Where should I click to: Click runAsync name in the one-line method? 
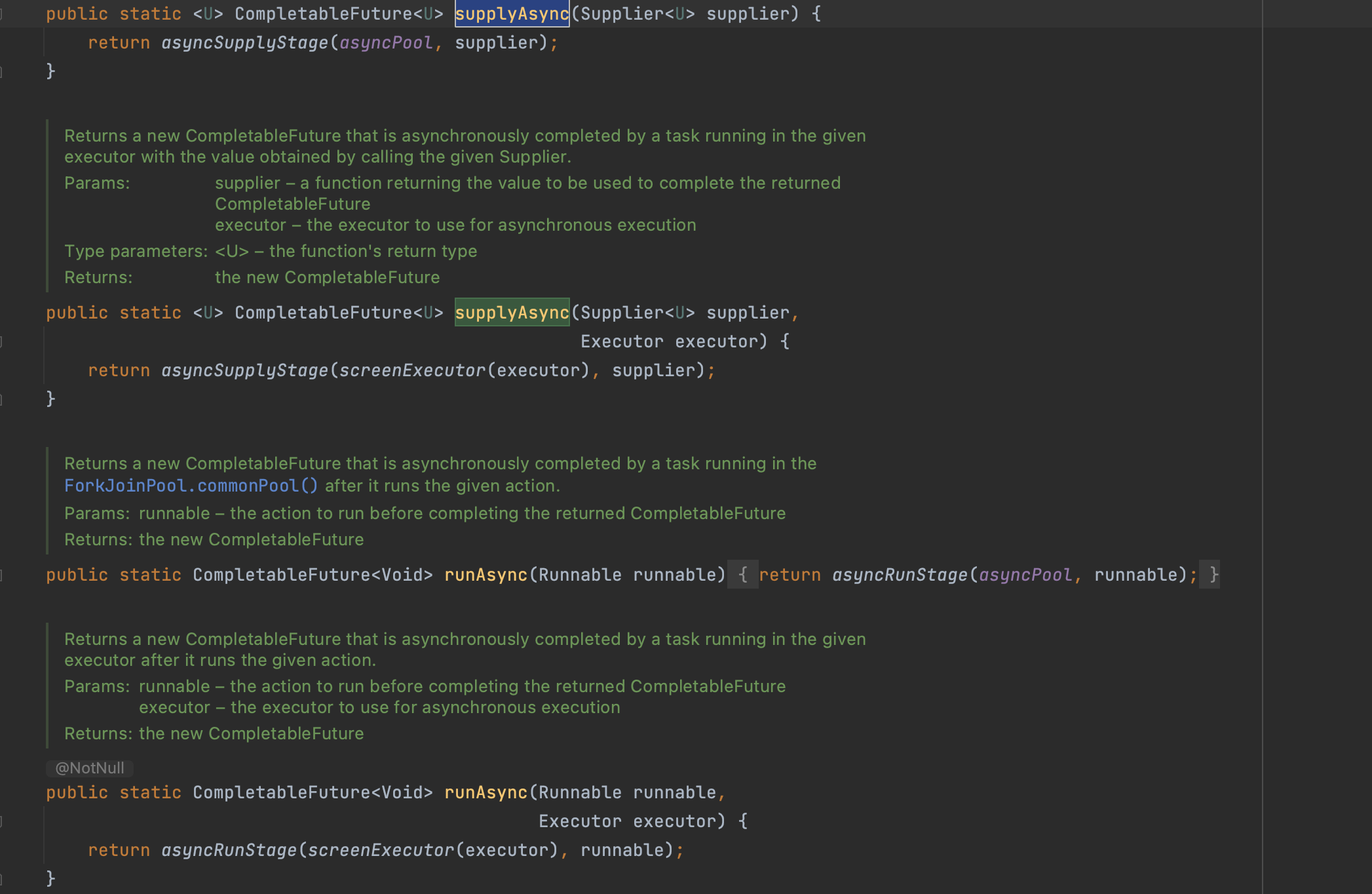tap(486, 575)
